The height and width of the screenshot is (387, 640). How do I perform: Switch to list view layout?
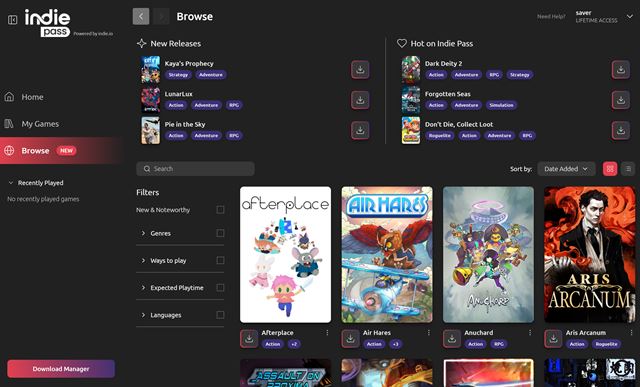[628, 169]
